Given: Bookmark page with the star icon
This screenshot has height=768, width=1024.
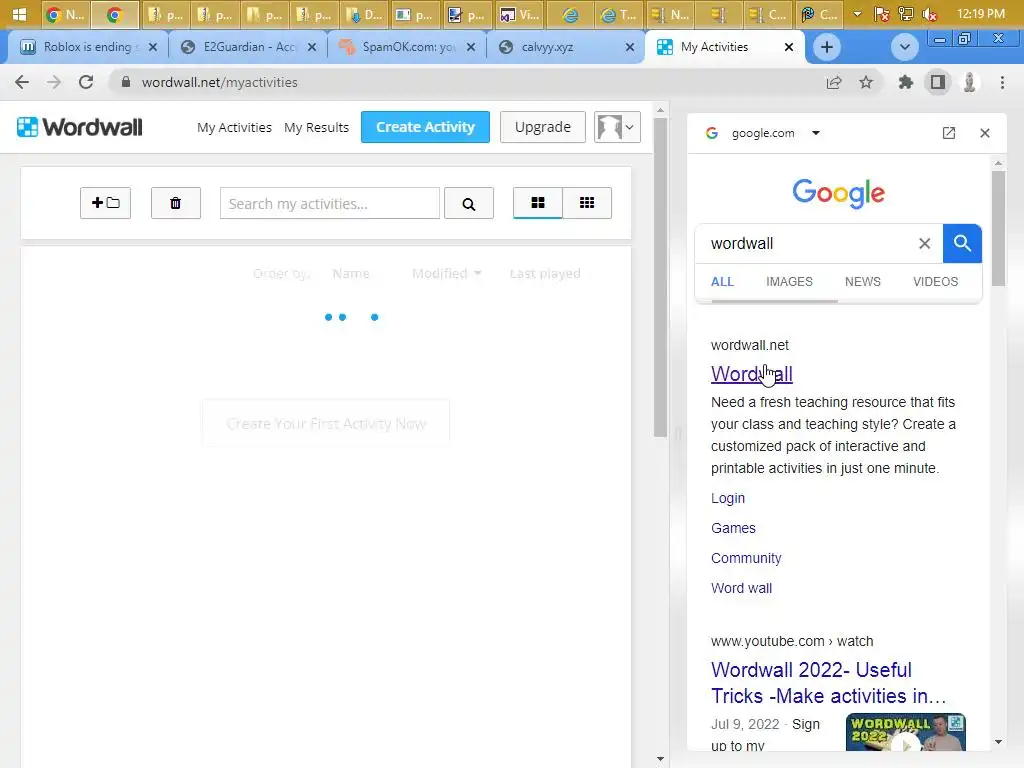Looking at the screenshot, I should click(x=866, y=82).
